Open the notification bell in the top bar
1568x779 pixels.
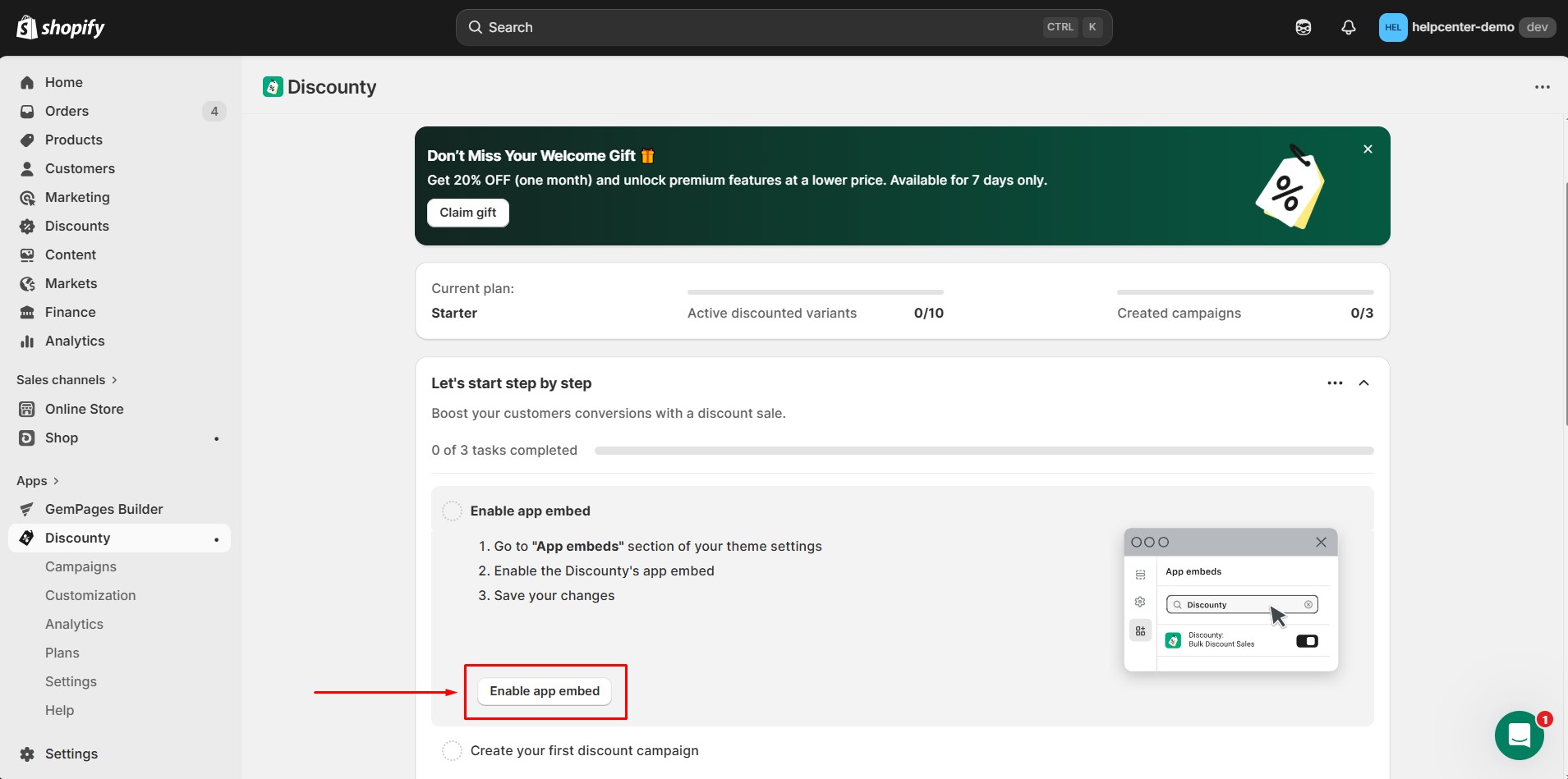pos(1348,27)
